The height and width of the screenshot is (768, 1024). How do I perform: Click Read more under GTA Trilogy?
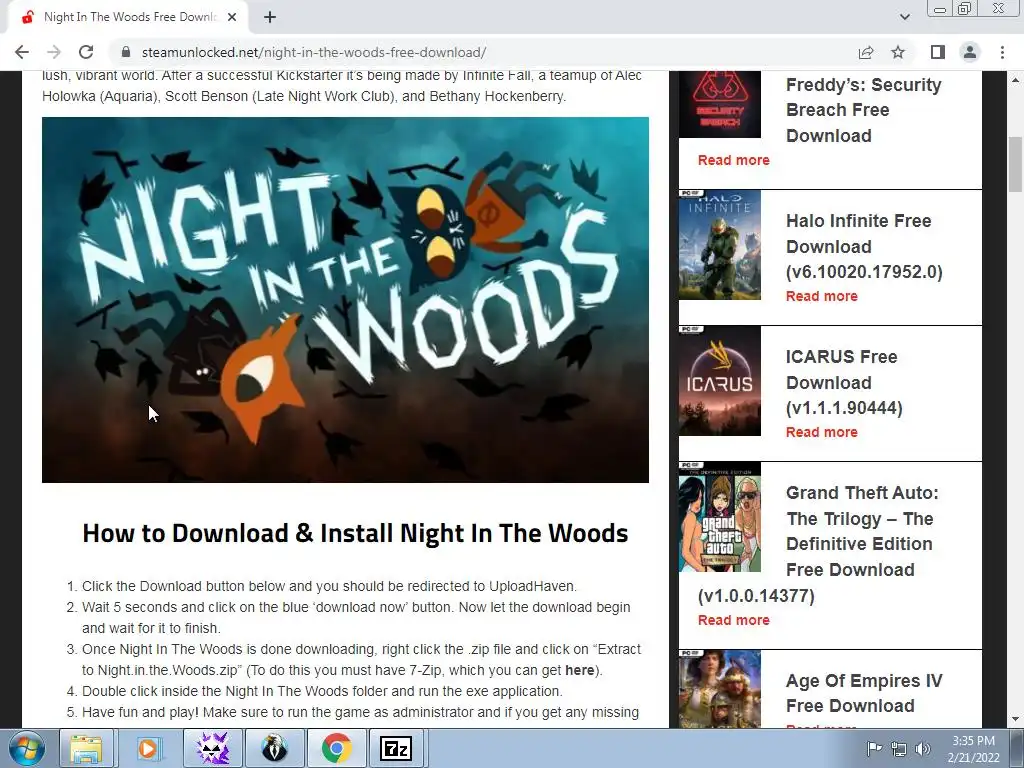[733, 620]
